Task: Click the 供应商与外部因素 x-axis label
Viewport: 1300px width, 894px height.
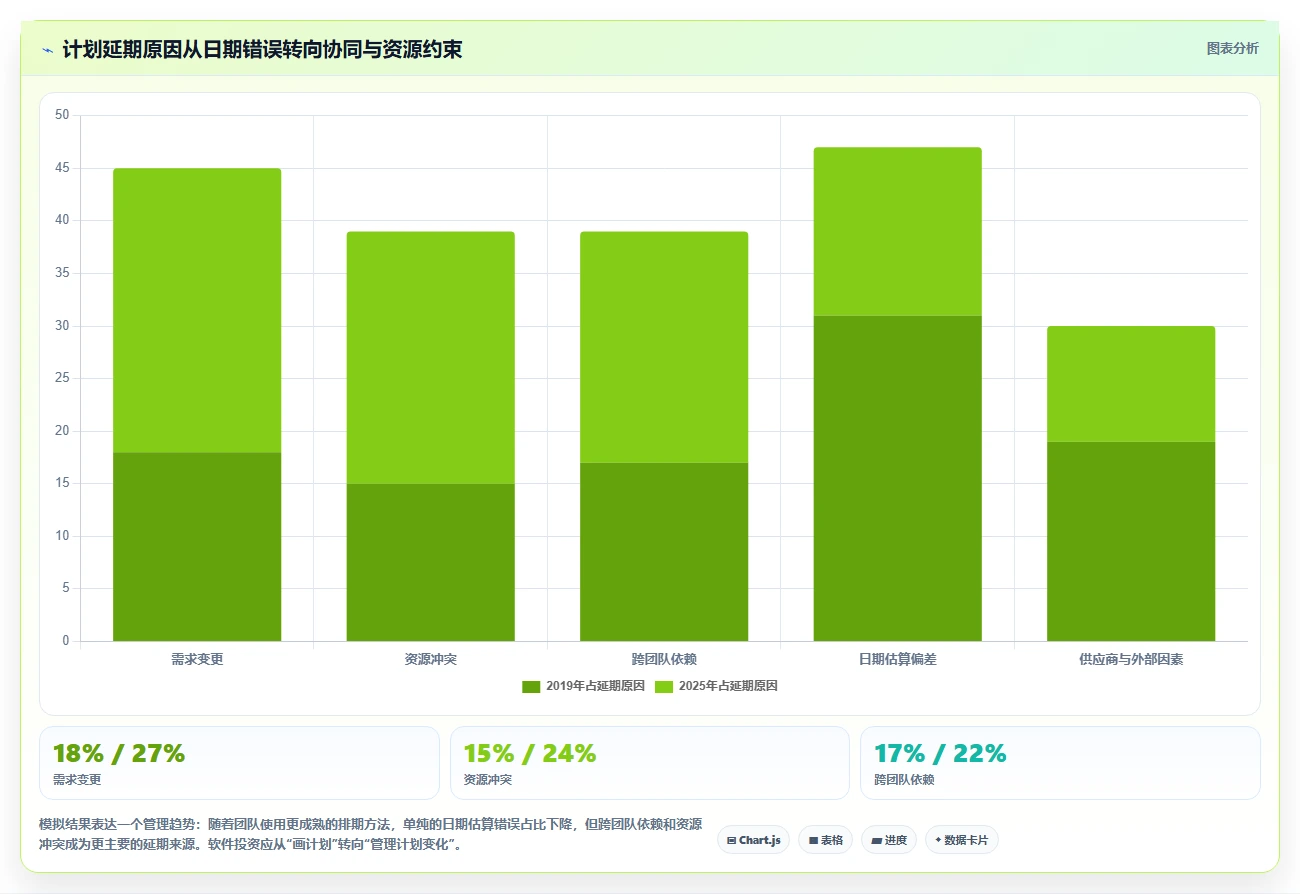Action: (x=1131, y=660)
